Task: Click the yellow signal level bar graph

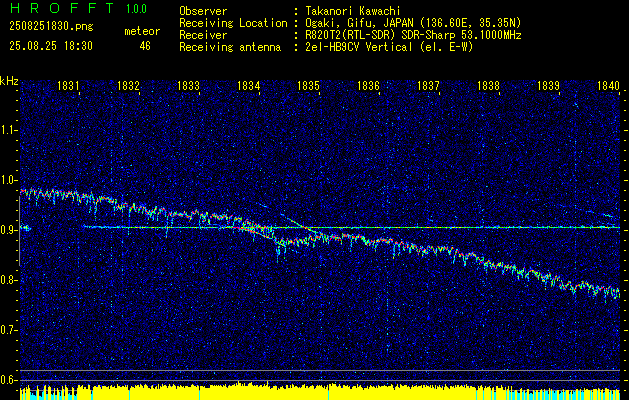Action: click(320, 392)
